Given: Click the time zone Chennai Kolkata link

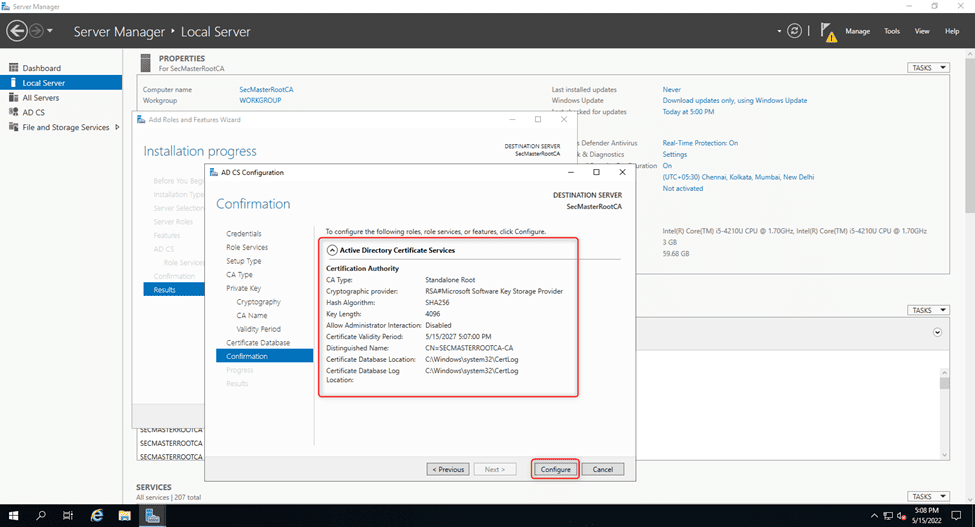Looking at the screenshot, I should [x=738, y=177].
